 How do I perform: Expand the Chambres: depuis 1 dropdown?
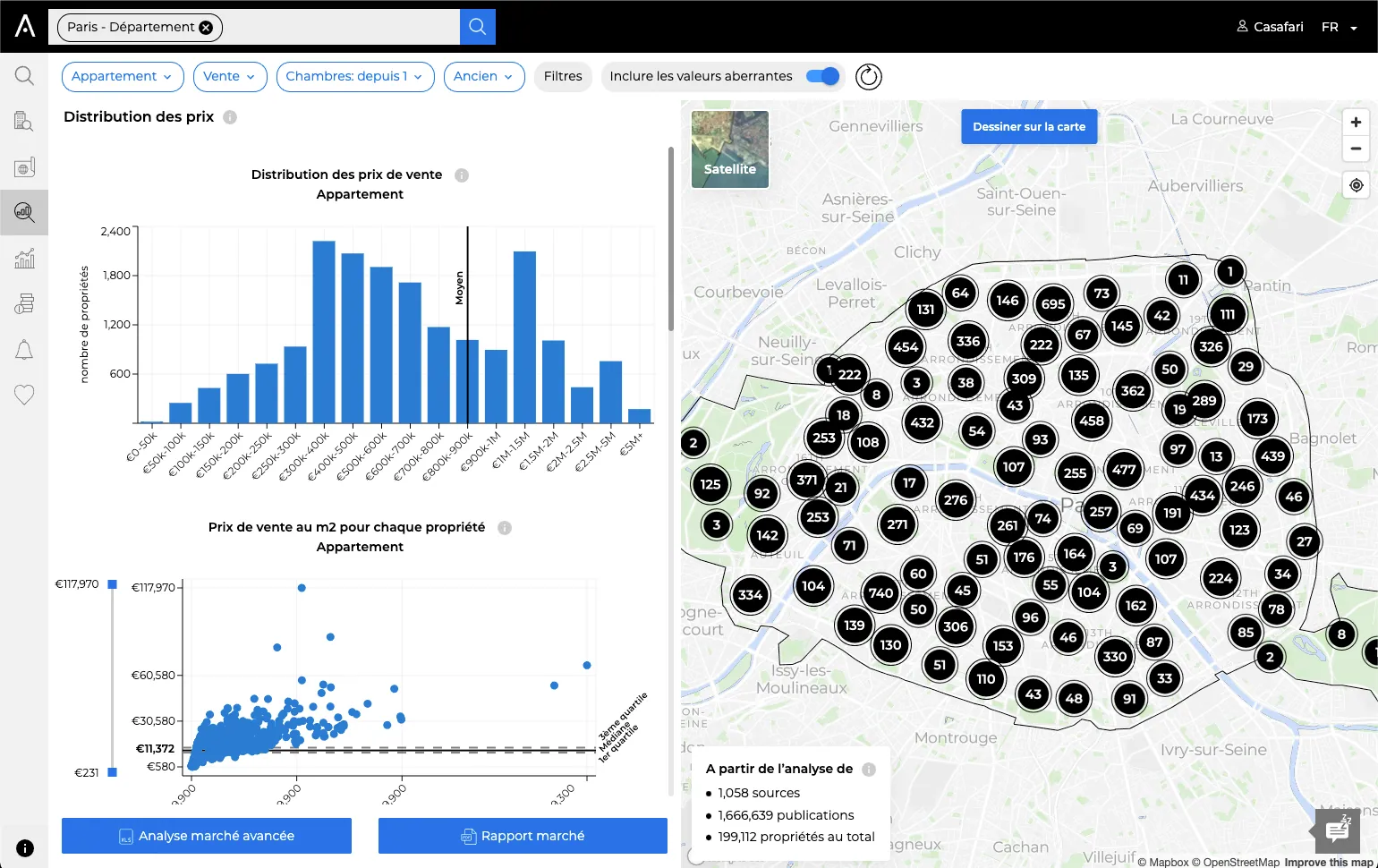click(355, 77)
